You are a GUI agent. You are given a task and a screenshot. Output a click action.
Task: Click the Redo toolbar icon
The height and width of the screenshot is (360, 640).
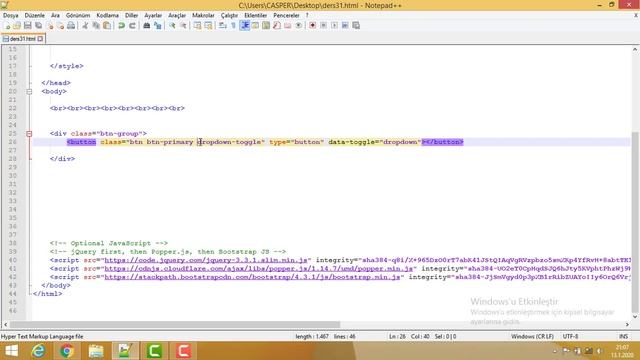pos(132,26)
